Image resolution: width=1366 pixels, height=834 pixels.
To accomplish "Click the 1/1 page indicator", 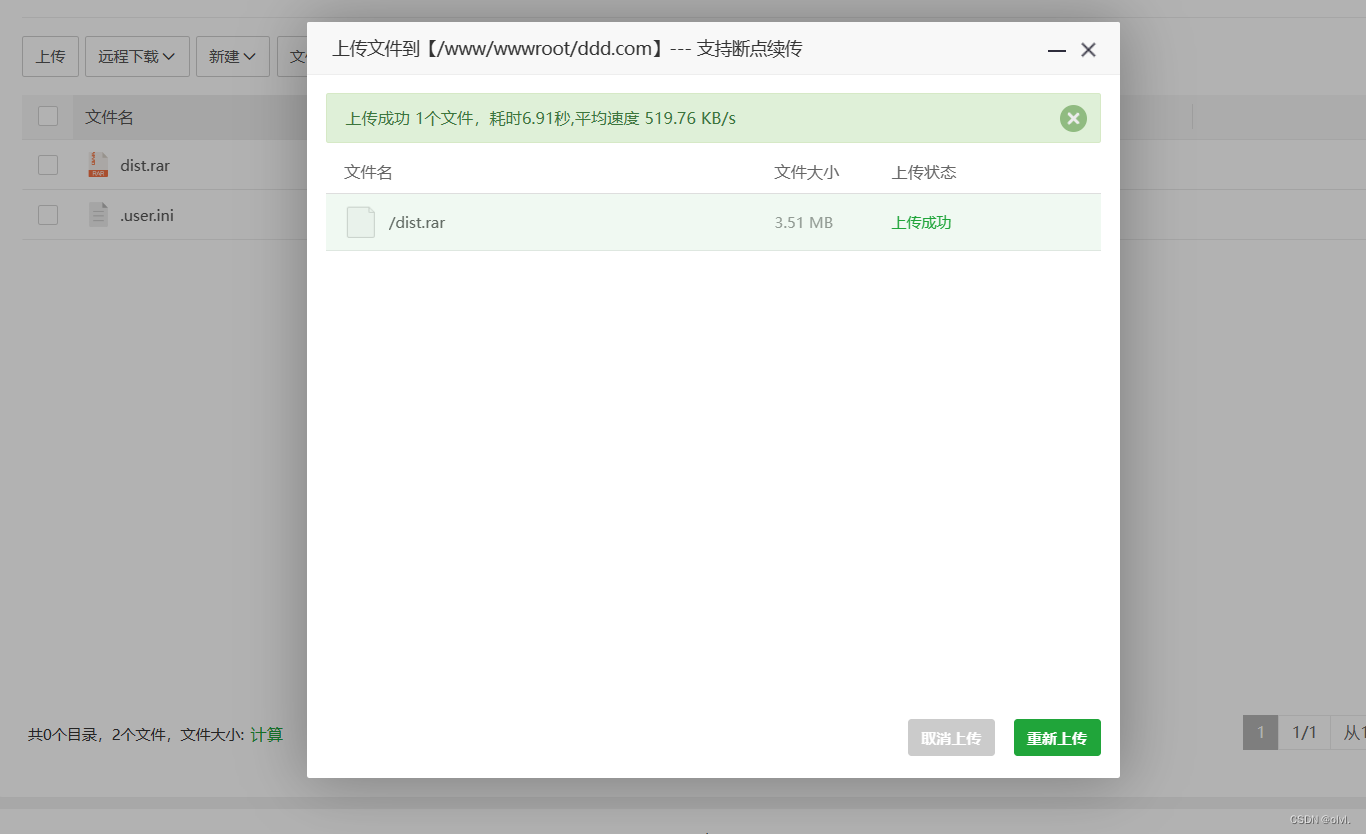I will coord(1304,733).
